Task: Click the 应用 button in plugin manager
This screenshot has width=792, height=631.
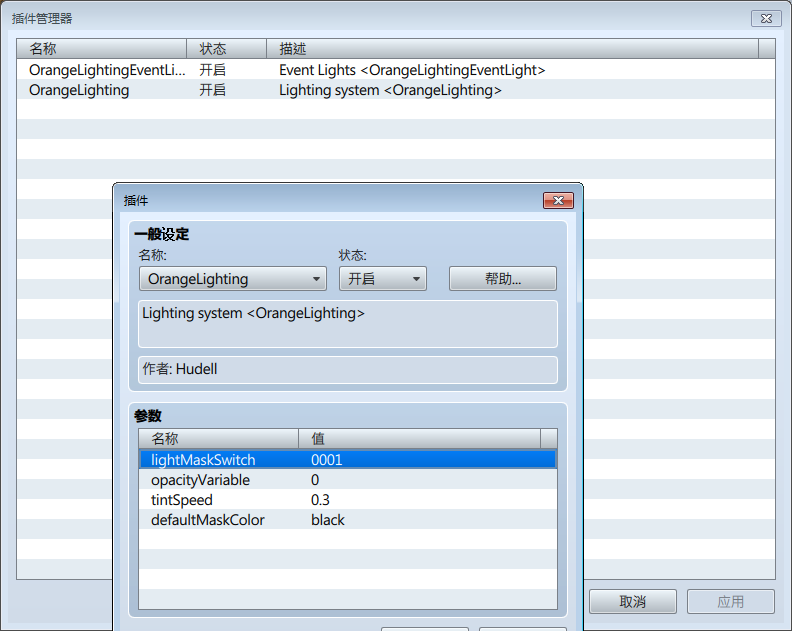Action: tap(731, 602)
